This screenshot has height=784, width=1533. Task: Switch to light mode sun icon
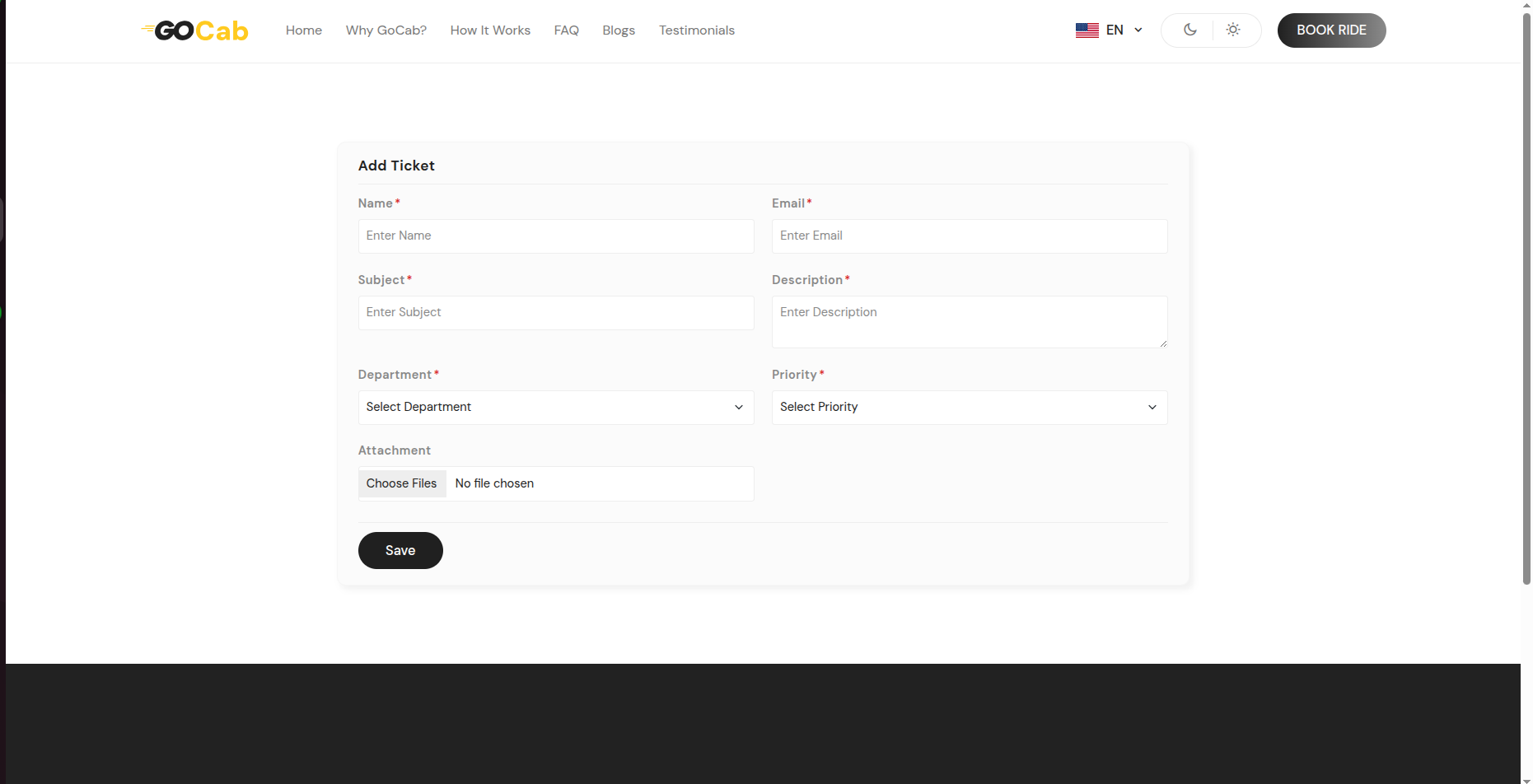tap(1232, 30)
